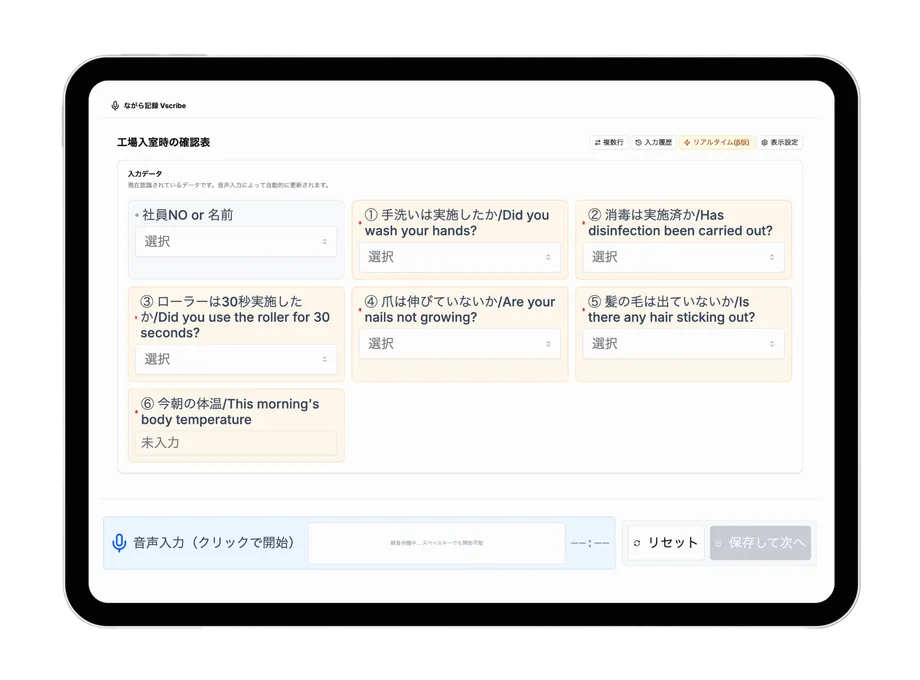Click the clock icon beside 入力履歴
The image size is (920, 680).
click(638, 143)
